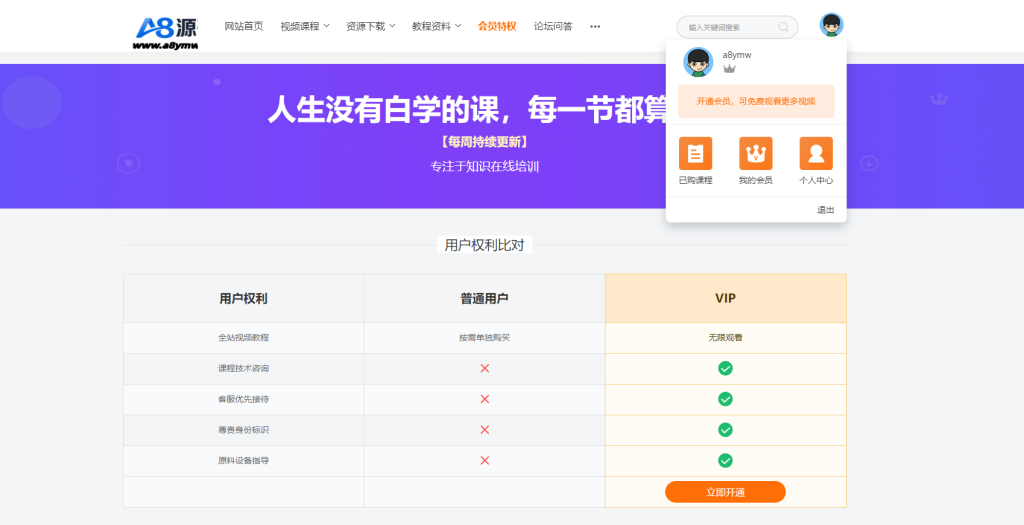This screenshot has width=1024, height=525.
Task: Click the red cross in 客服优先接待 row
Action: coord(485,399)
